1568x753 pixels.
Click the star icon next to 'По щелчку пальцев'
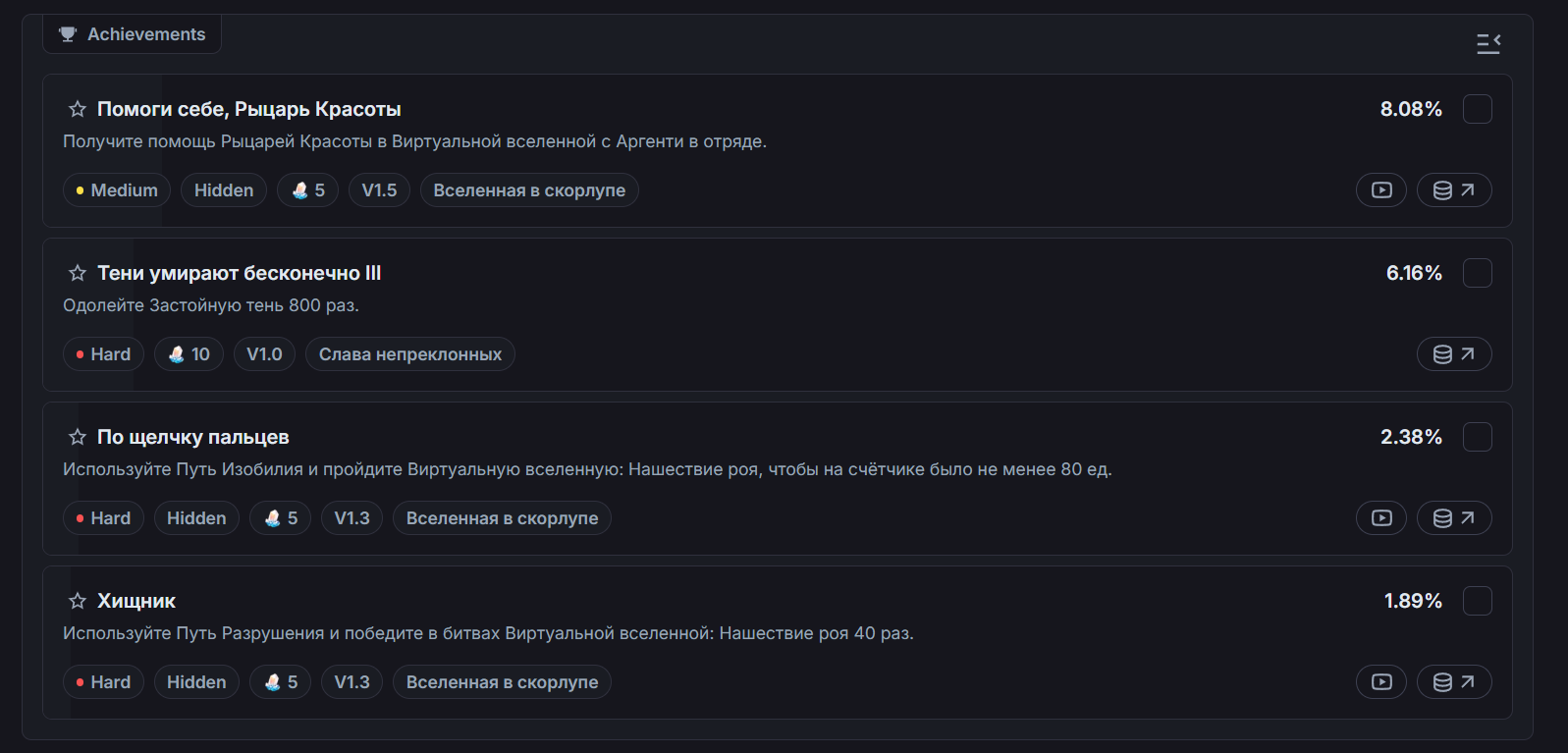click(78, 437)
